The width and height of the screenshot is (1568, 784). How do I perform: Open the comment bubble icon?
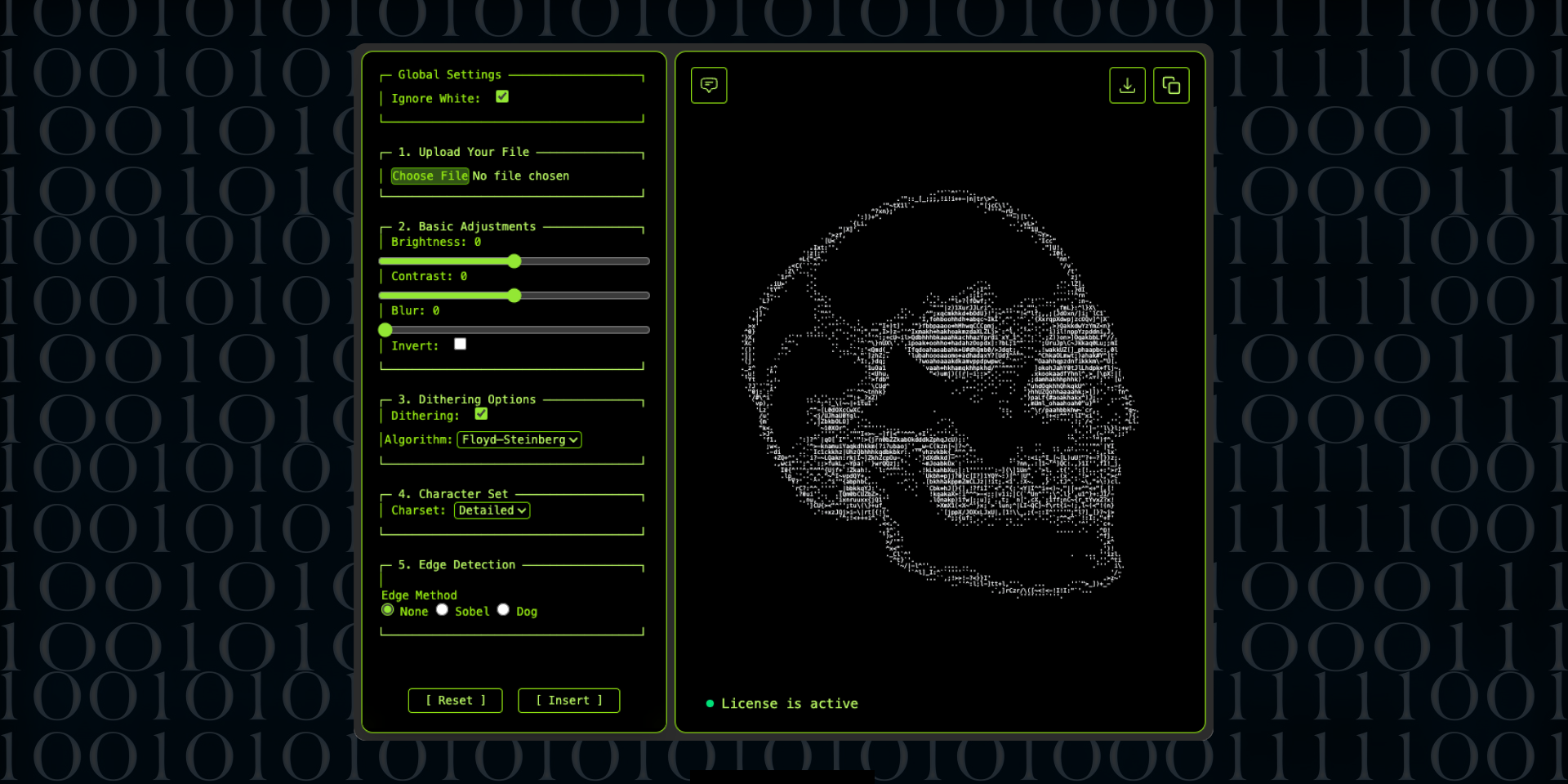tap(708, 85)
